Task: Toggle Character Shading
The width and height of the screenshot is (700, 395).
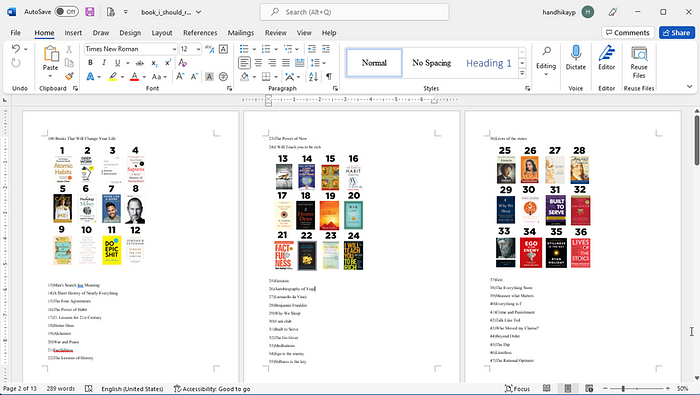Action: pyautogui.click(x=209, y=77)
